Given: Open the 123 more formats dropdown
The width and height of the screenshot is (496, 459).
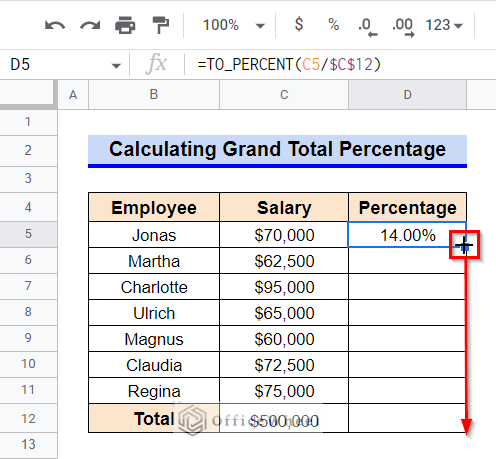Looking at the screenshot, I should coord(444,25).
